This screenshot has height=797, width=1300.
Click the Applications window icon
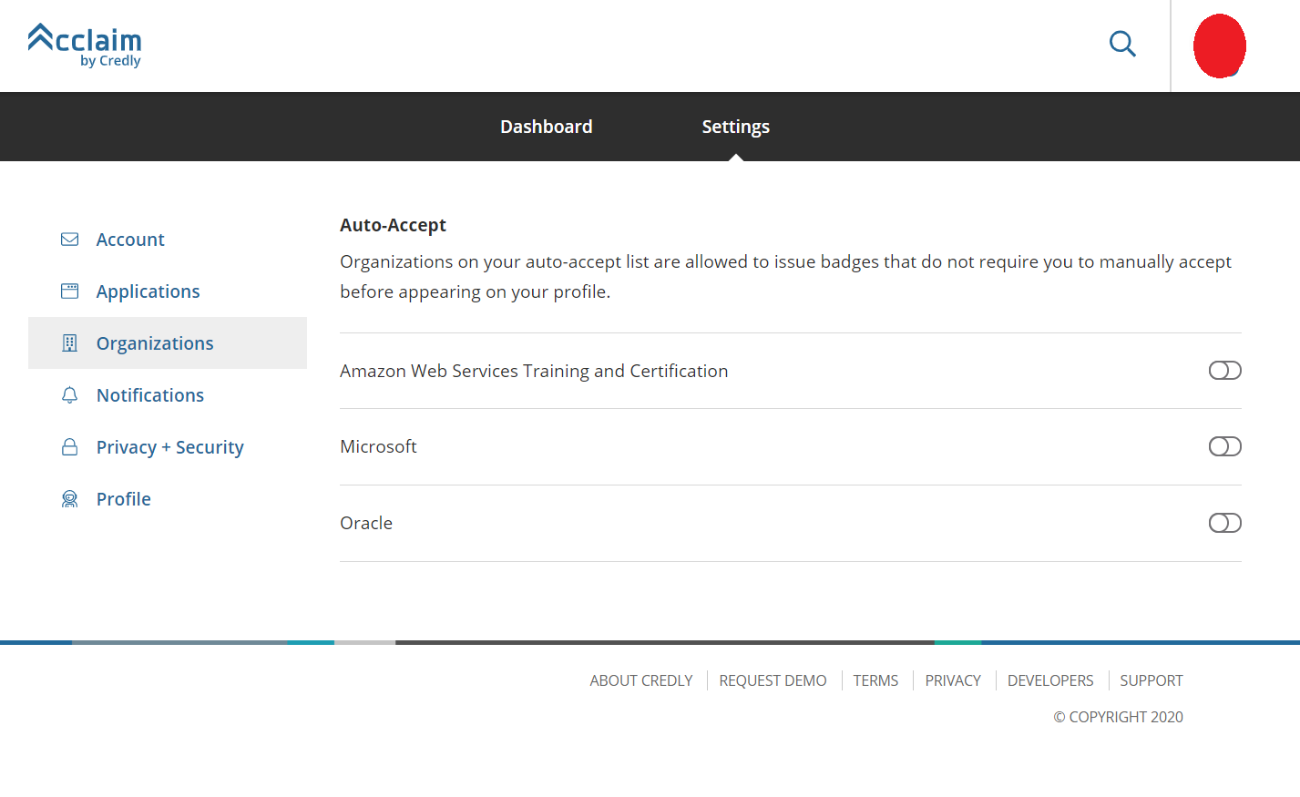(x=69, y=291)
